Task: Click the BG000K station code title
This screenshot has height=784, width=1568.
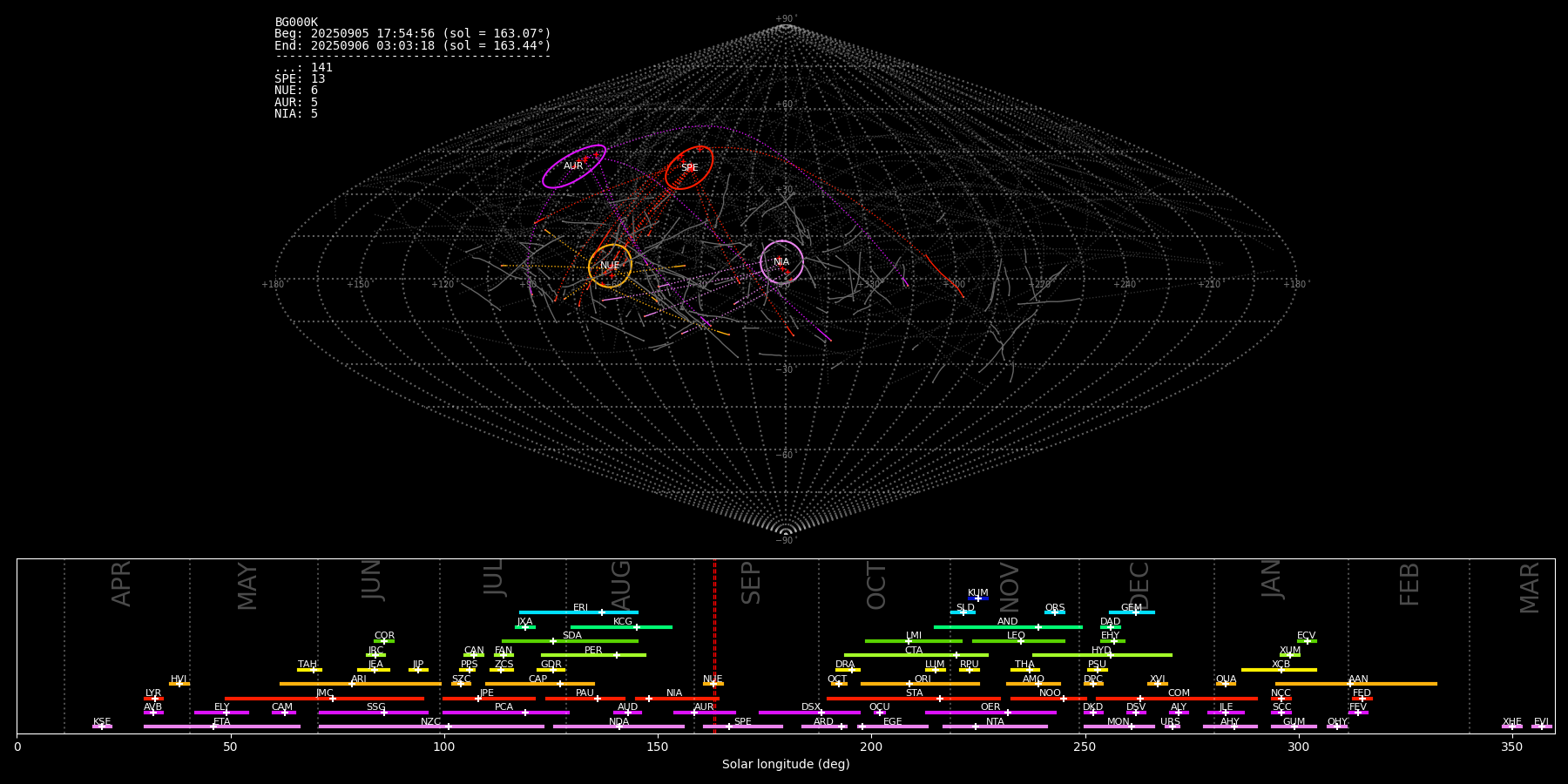Action: pos(296,23)
